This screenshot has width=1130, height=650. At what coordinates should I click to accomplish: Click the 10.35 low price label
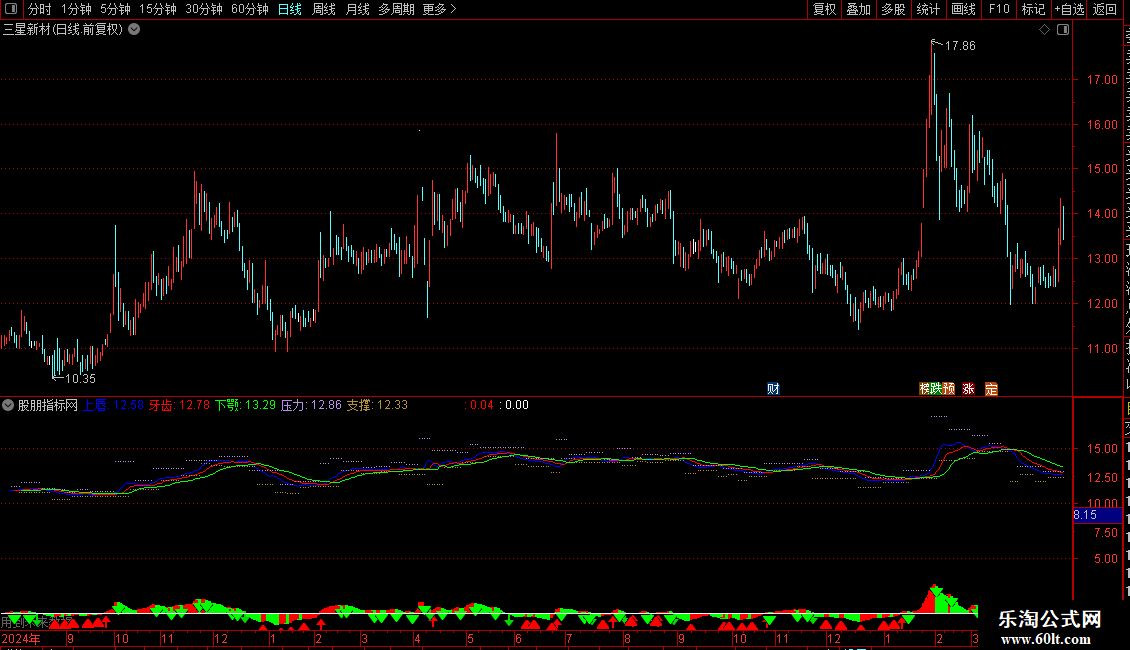coord(80,379)
